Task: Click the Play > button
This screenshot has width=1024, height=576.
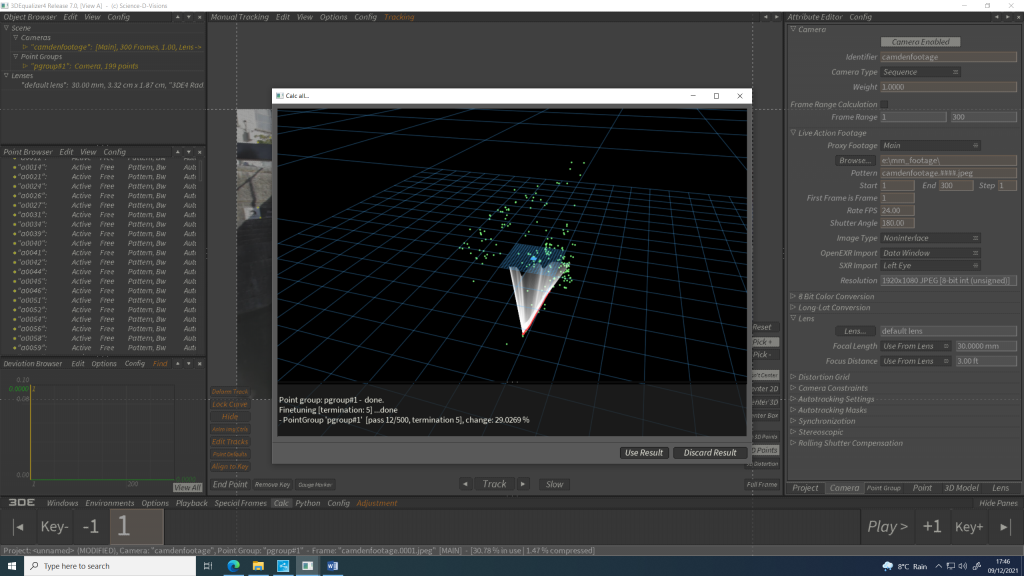Action: [x=888, y=526]
